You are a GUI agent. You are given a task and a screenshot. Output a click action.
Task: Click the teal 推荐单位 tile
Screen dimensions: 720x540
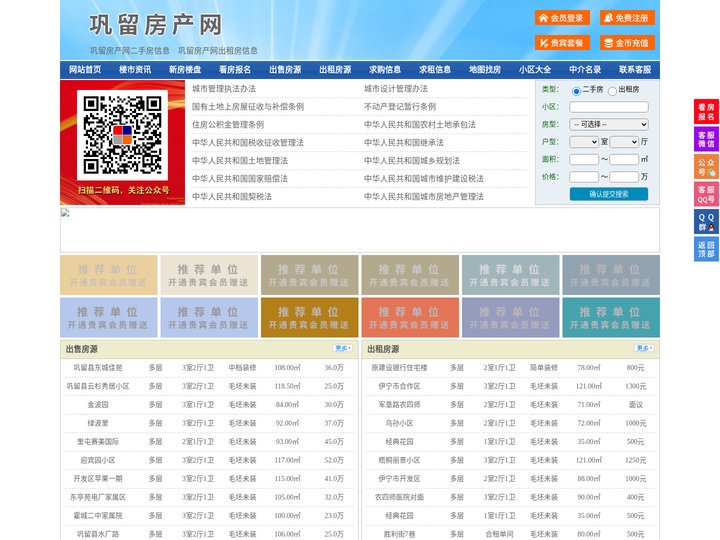click(611, 317)
